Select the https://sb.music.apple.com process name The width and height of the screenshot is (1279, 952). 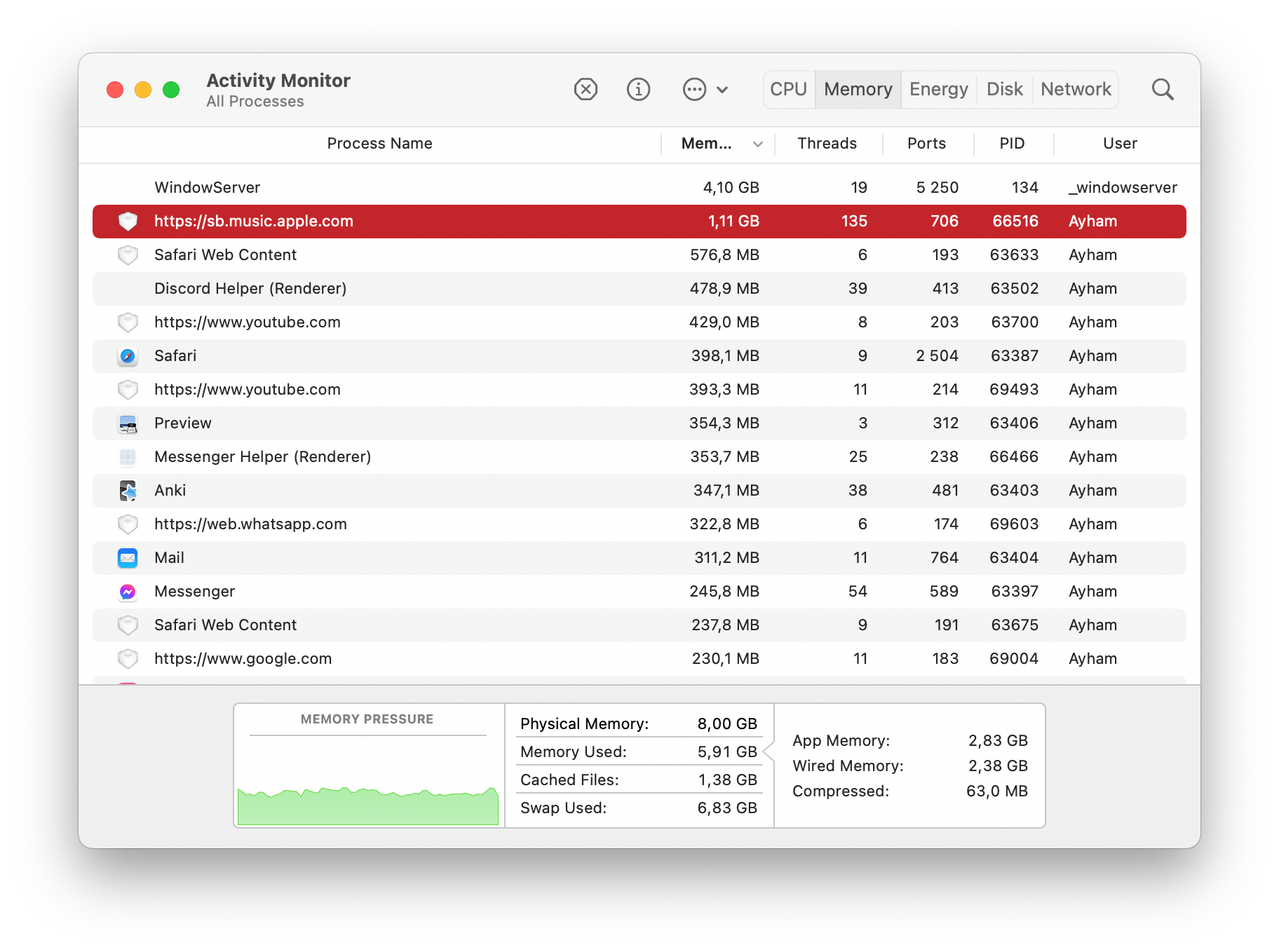(x=254, y=222)
